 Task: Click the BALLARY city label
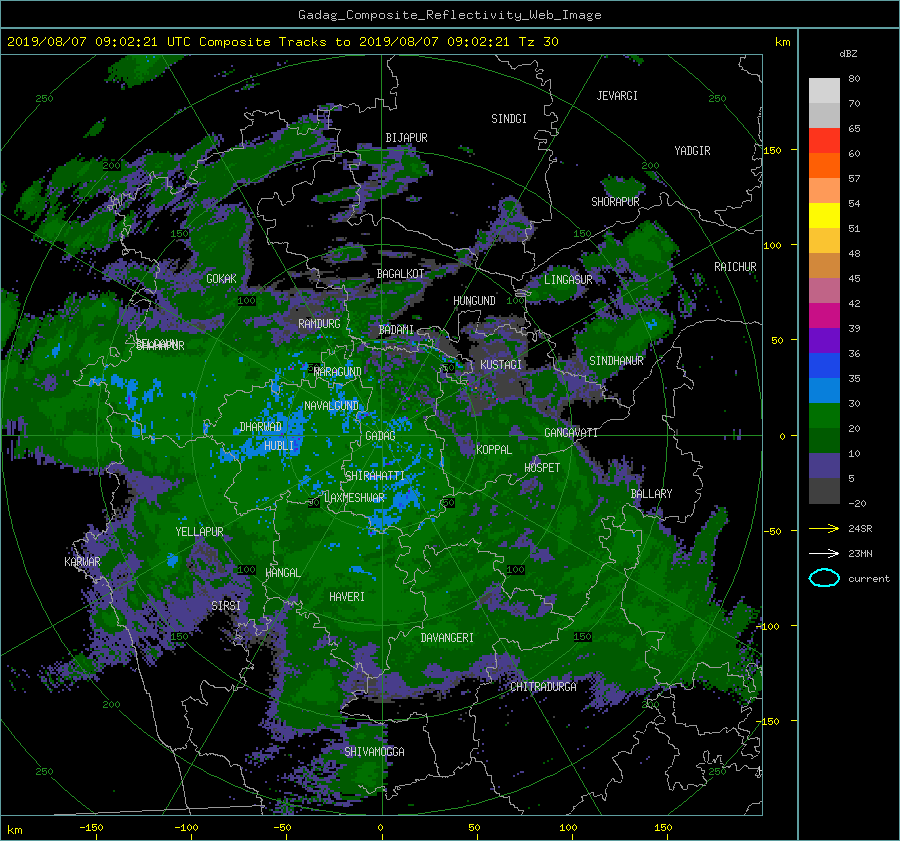pos(651,494)
